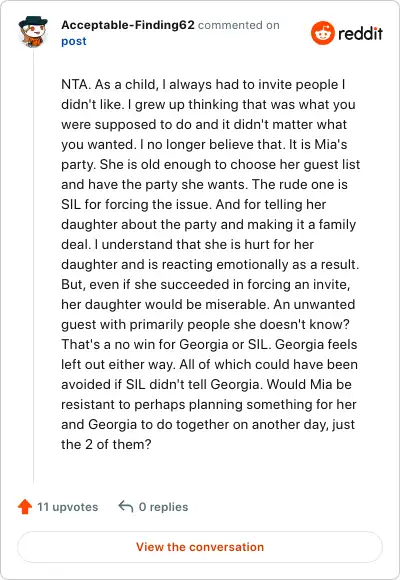This screenshot has width=400, height=580.
Task: Click the reddit wordmark text
Action: (x=360, y=34)
